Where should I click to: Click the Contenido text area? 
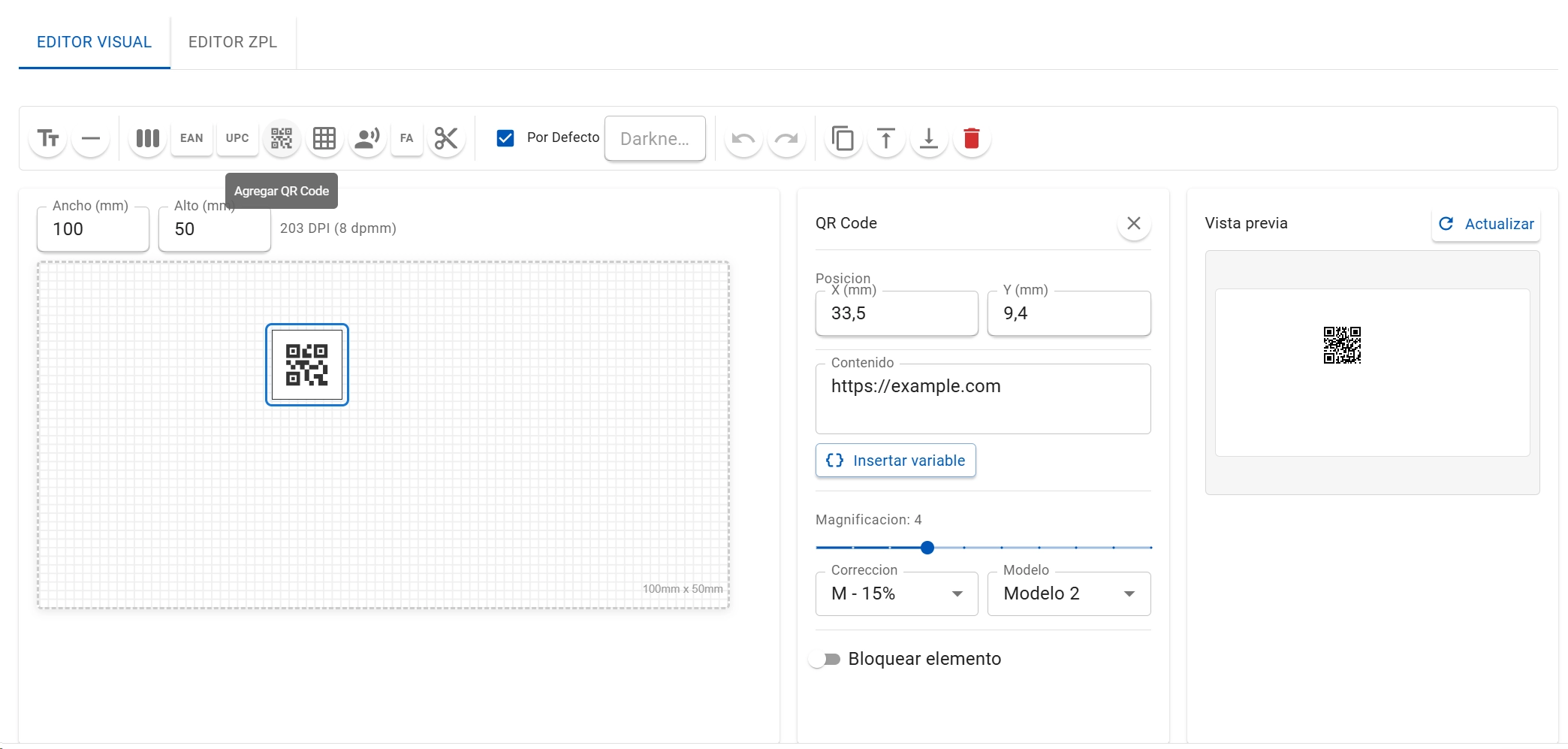pos(983,399)
